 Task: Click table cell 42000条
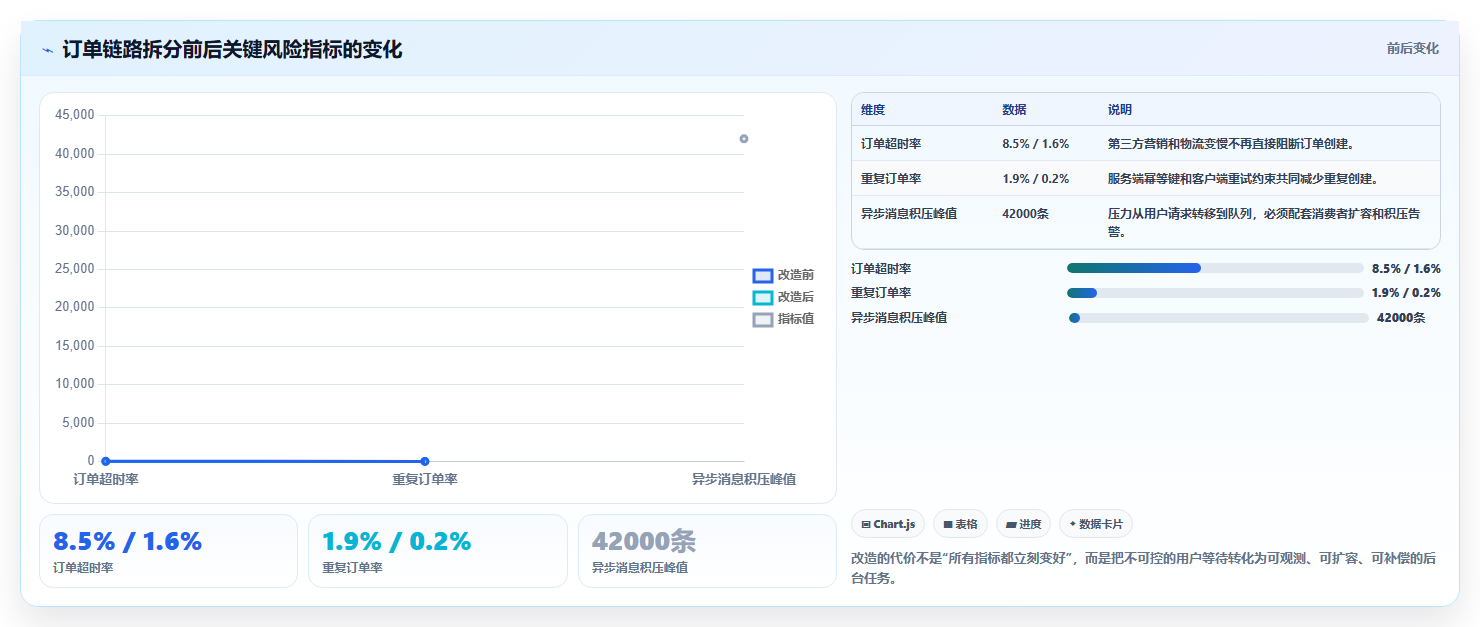(x=1025, y=214)
